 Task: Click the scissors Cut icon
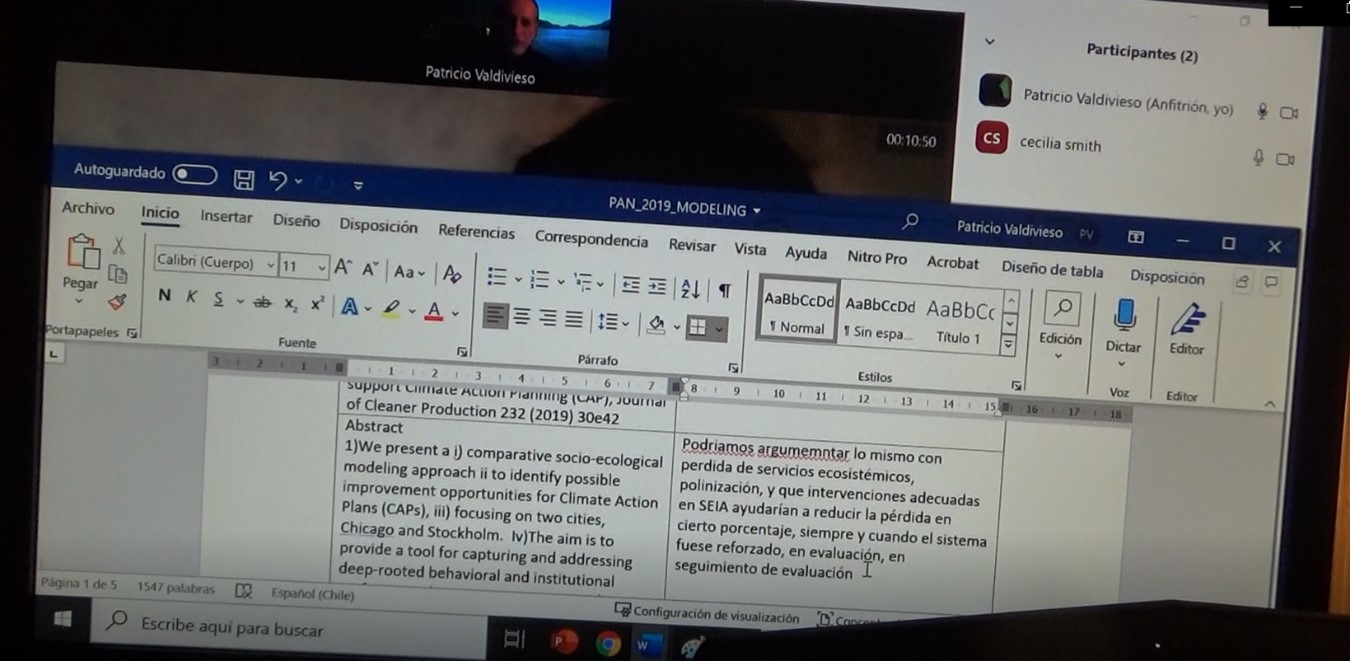[x=118, y=245]
